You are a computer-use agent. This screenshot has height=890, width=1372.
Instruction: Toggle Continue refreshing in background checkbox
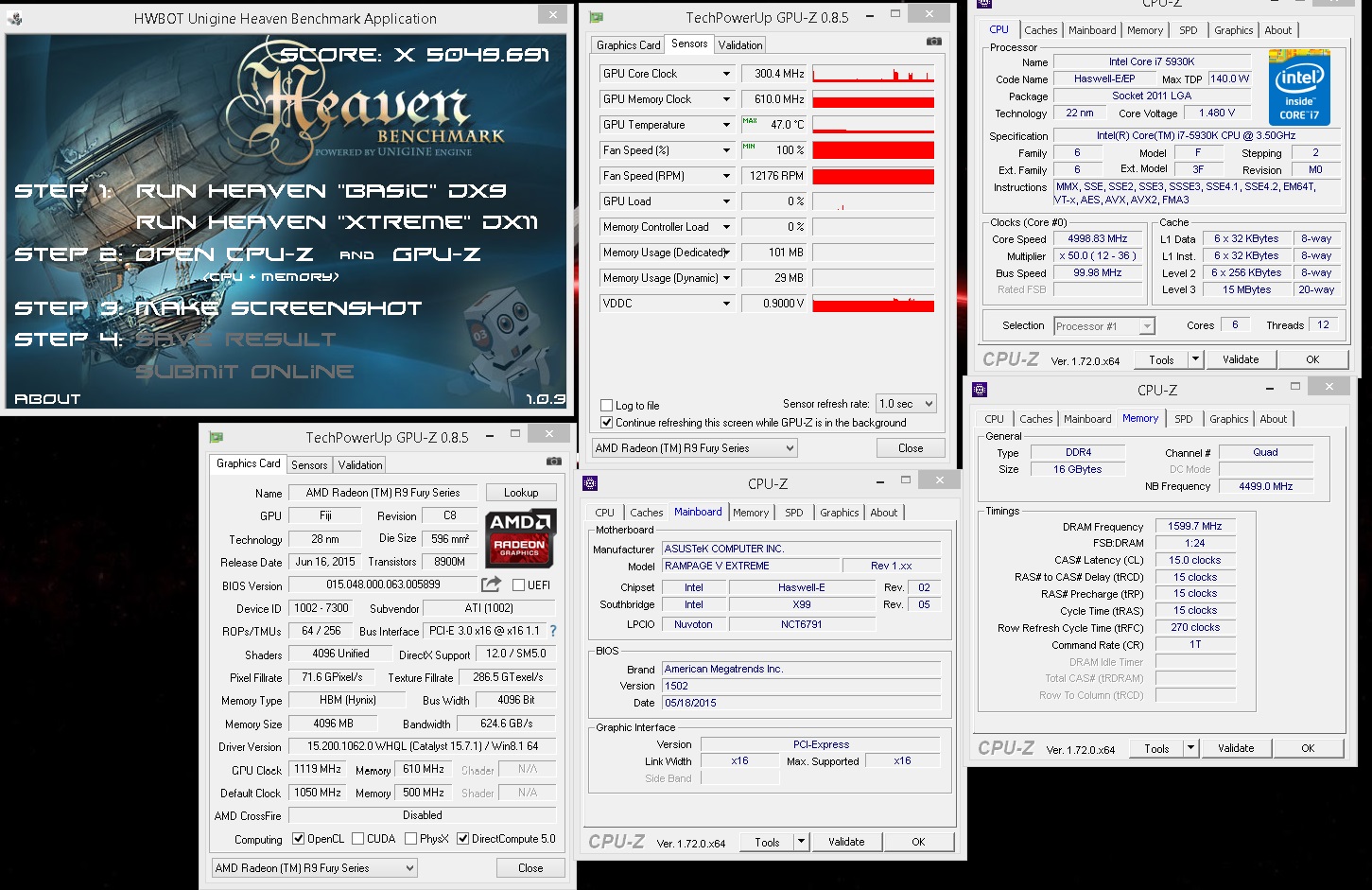pyautogui.click(x=607, y=423)
